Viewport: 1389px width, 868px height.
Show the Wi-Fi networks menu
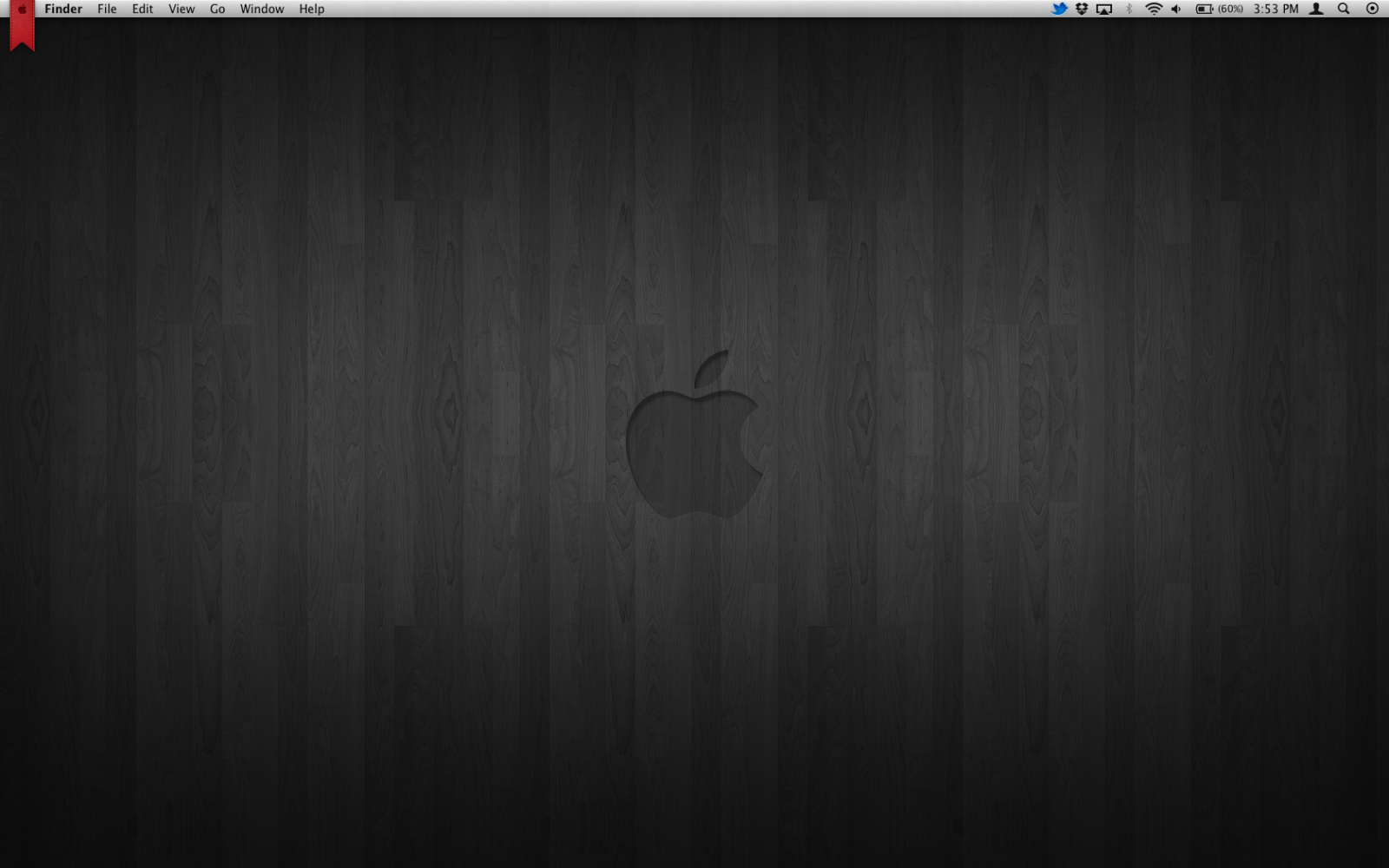tap(1154, 9)
